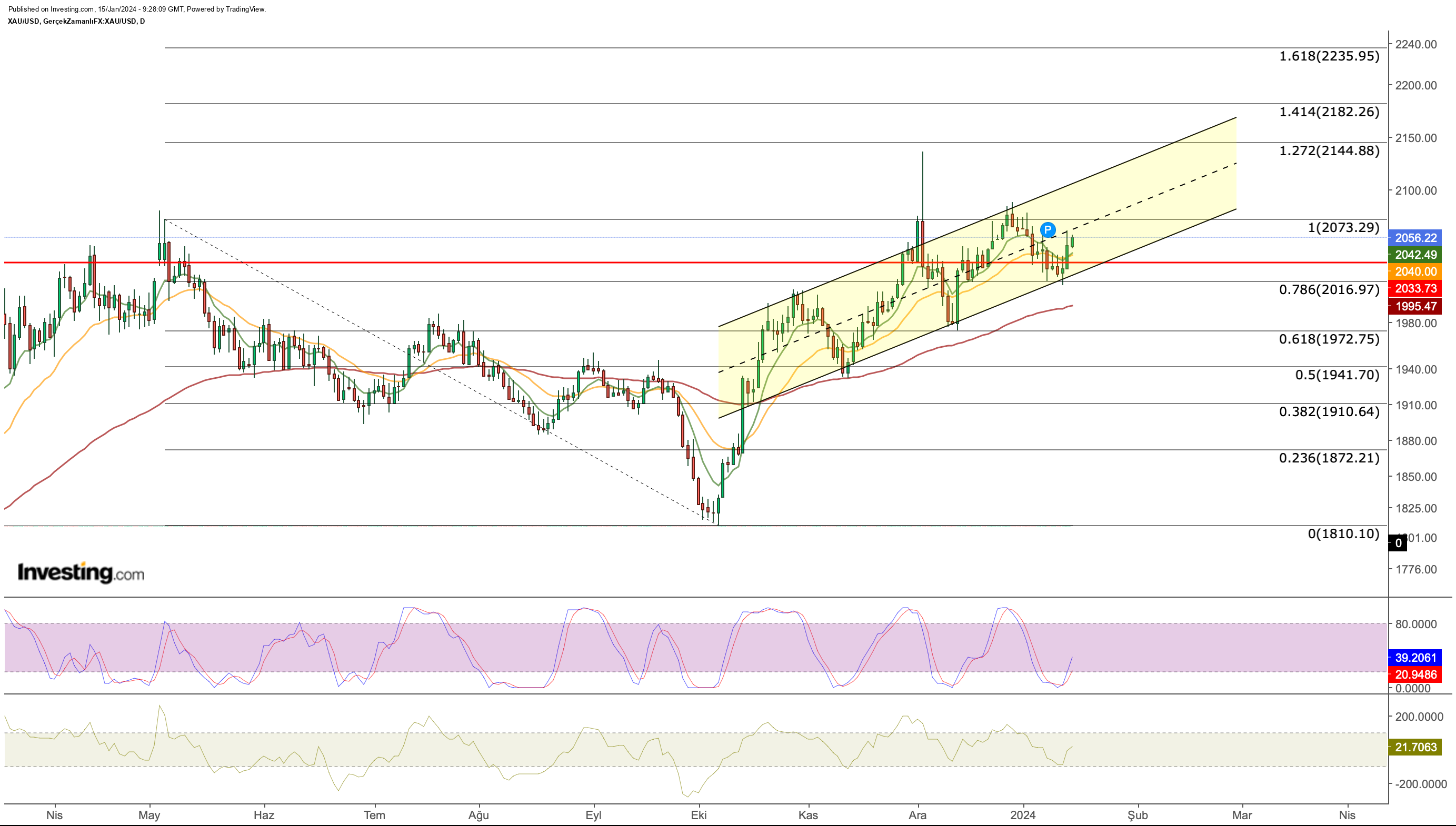Click the Ara month axis label

click(918, 815)
